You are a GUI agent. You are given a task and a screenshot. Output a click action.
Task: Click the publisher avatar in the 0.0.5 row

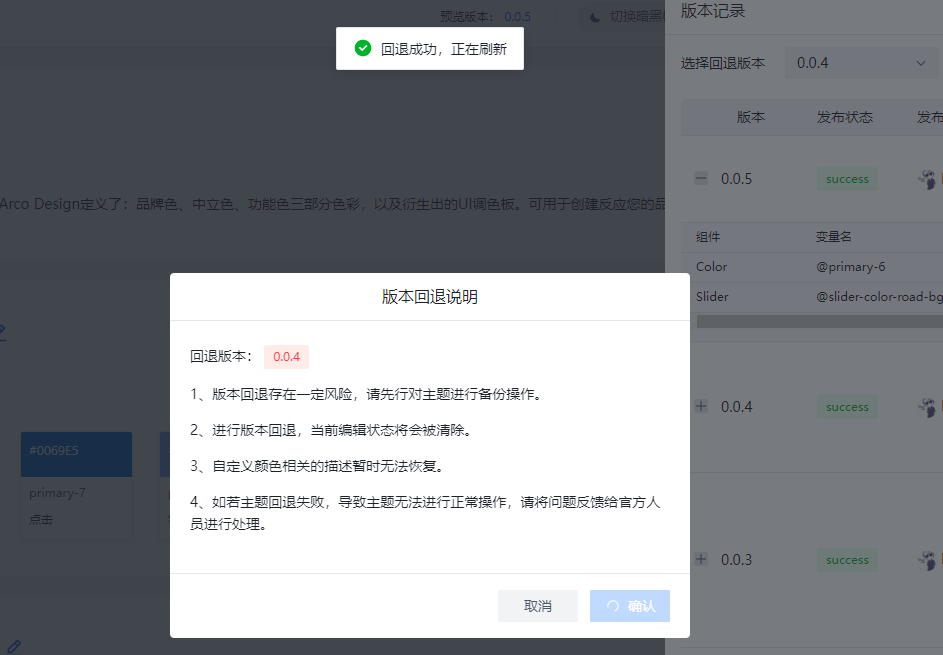pos(927,179)
